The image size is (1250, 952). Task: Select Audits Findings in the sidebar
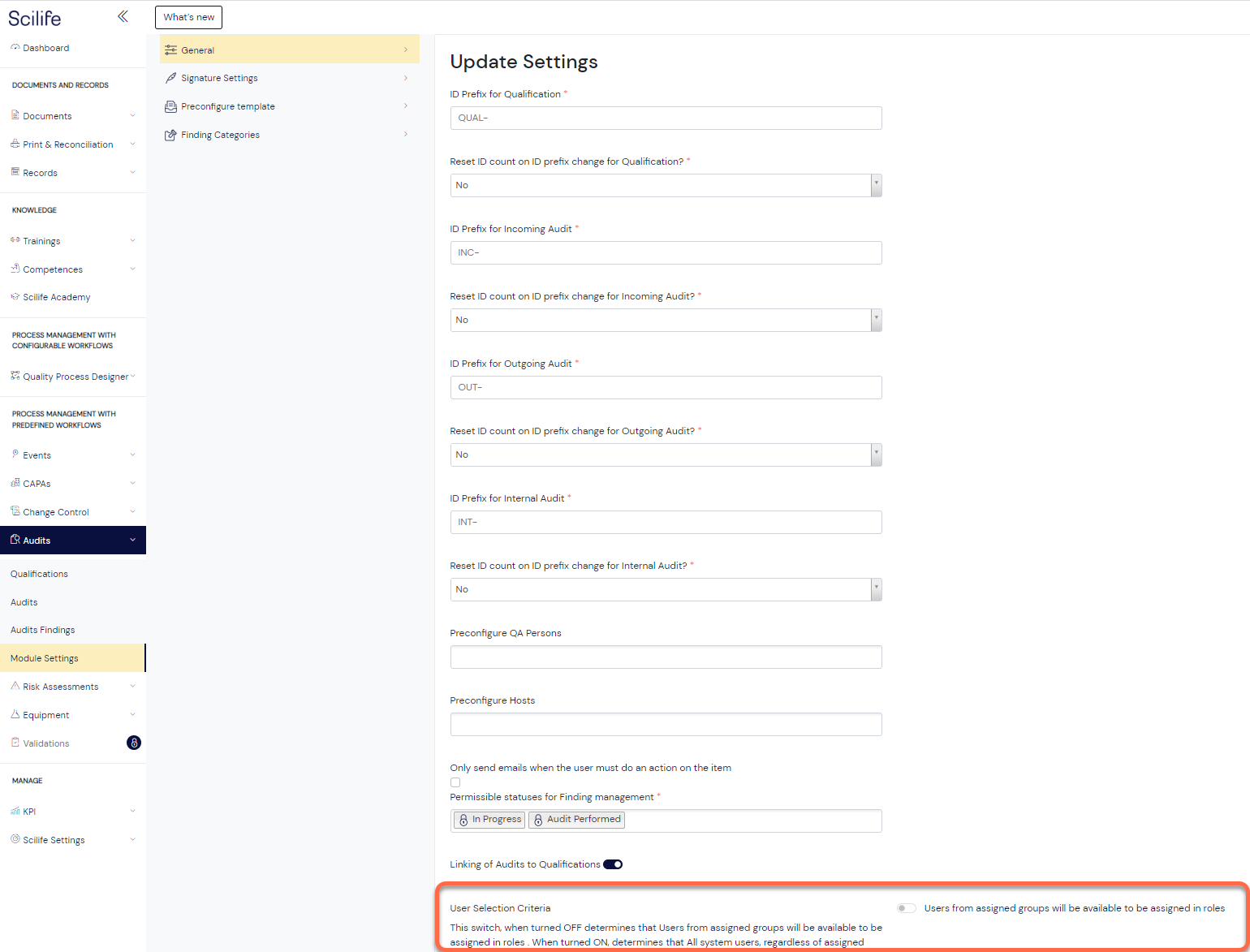click(42, 629)
